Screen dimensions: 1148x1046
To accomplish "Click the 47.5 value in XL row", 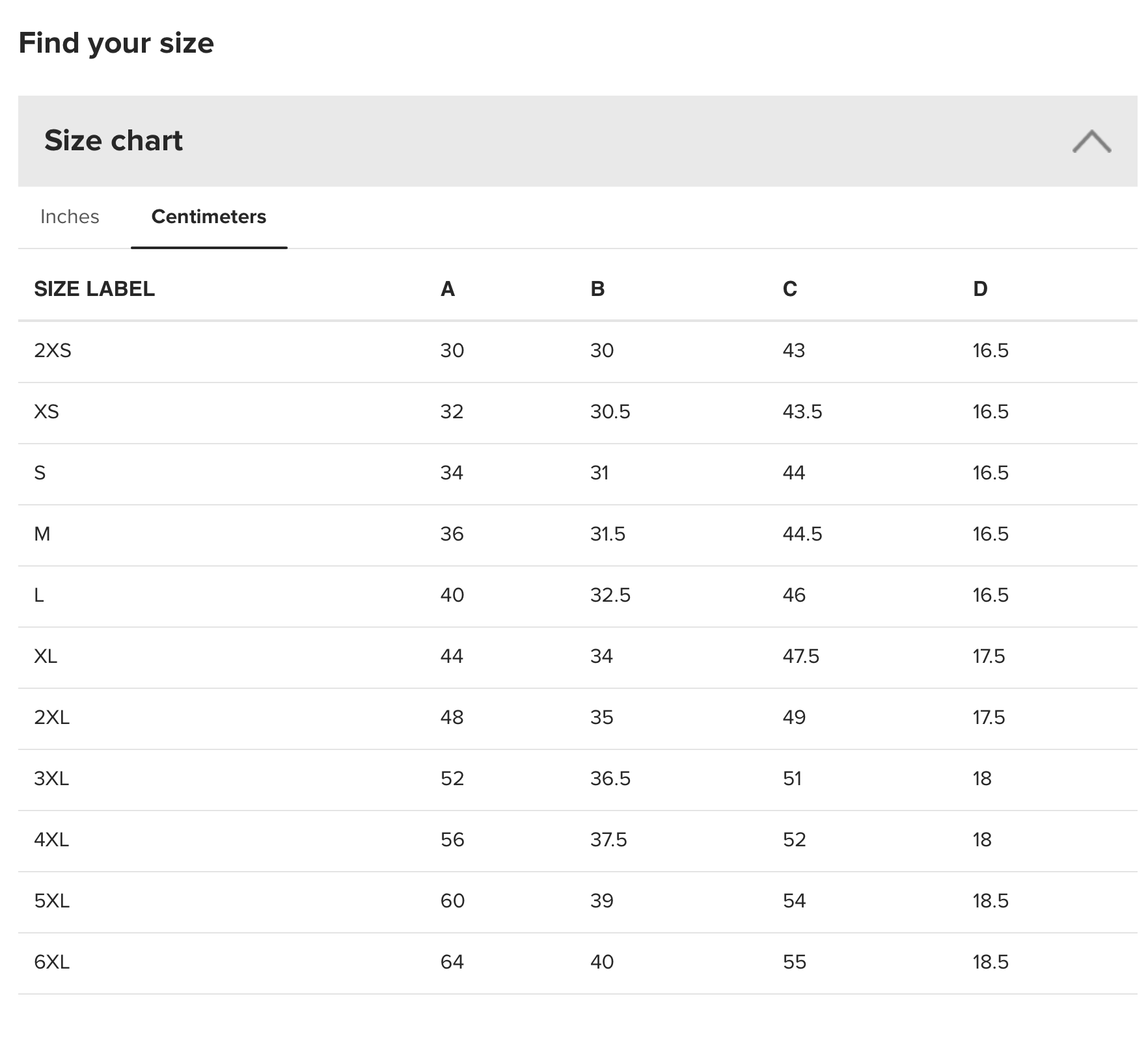I will (800, 656).
